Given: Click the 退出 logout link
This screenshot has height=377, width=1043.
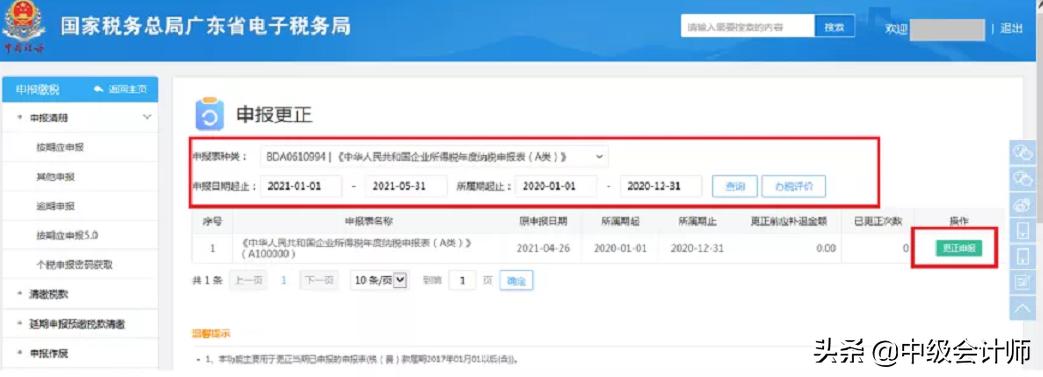Looking at the screenshot, I should [1011, 28].
